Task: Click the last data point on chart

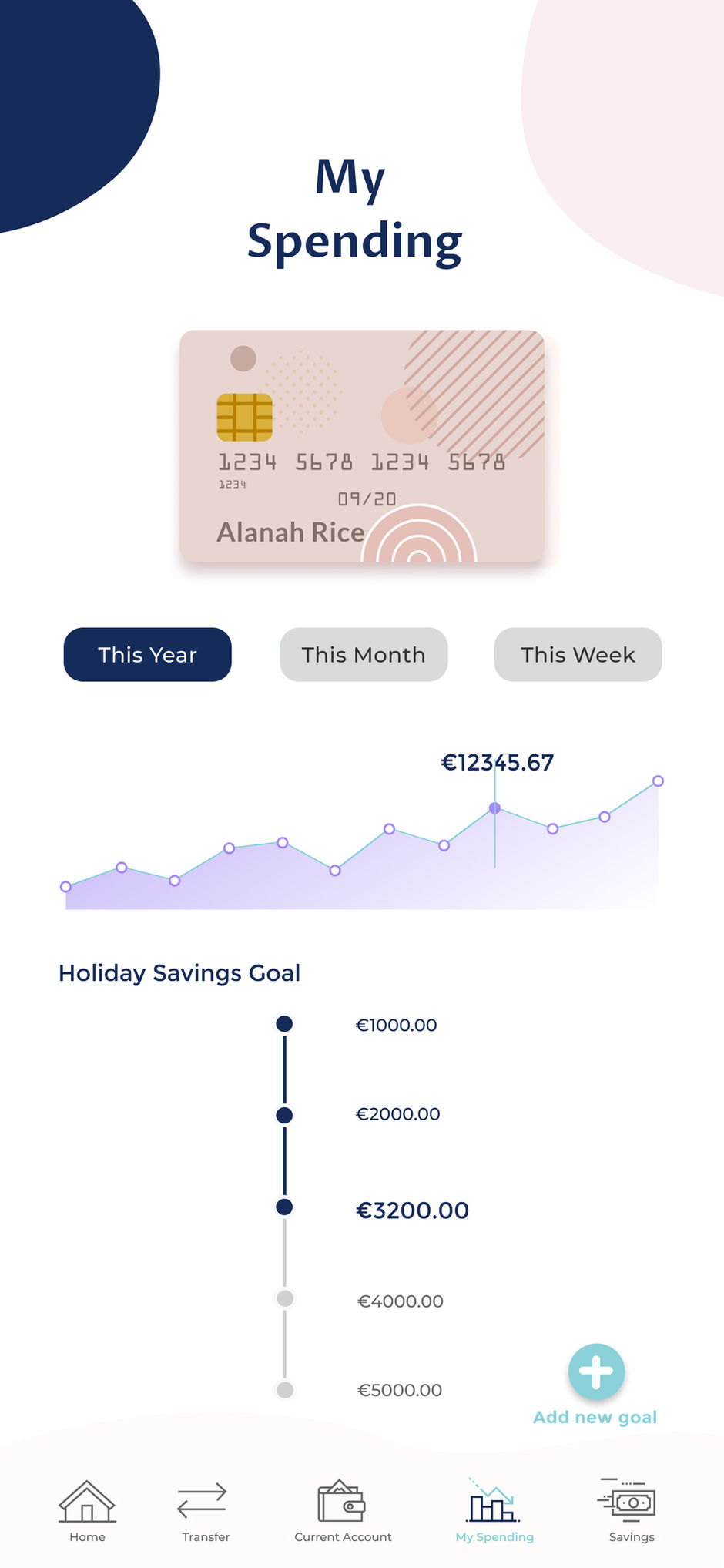Action: click(658, 781)
